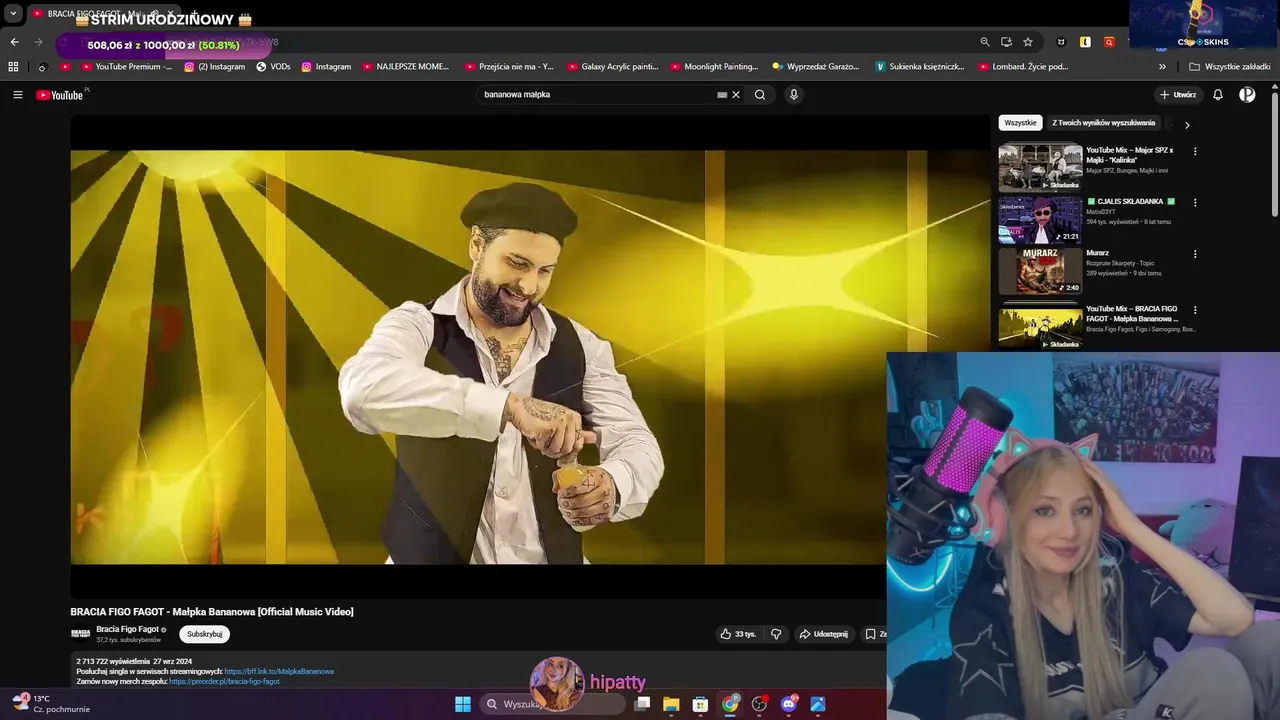1280x720 pixels.
Task: Show more filter chips with right chevron
Action: (x=1187, y=125)
